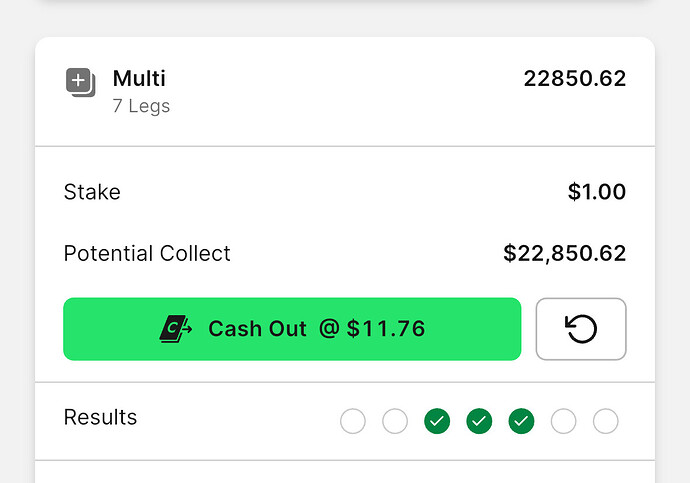This screenshot has height=483, width=690.
Task: Select the second empty result circle
Action: coord(395,421)
